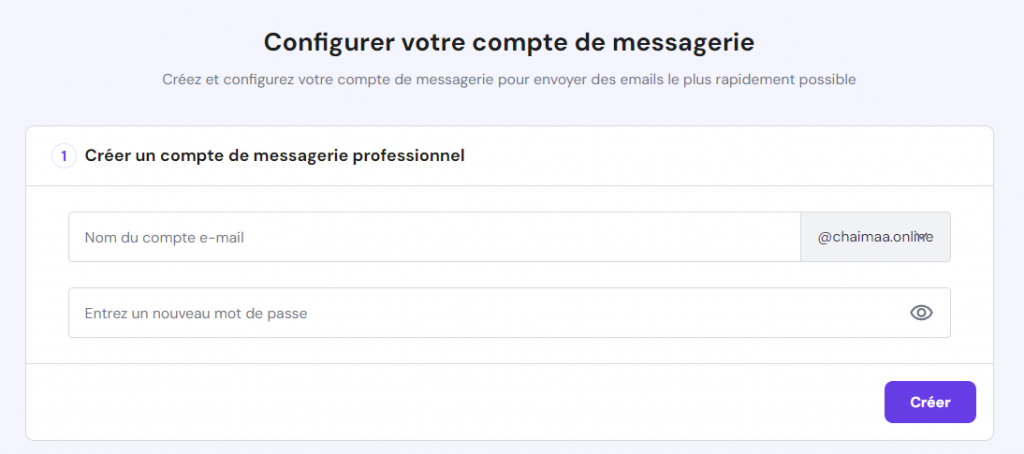
Task: Open the @chaimaa.online domain dropdown
Action: (x=875, y=237)
